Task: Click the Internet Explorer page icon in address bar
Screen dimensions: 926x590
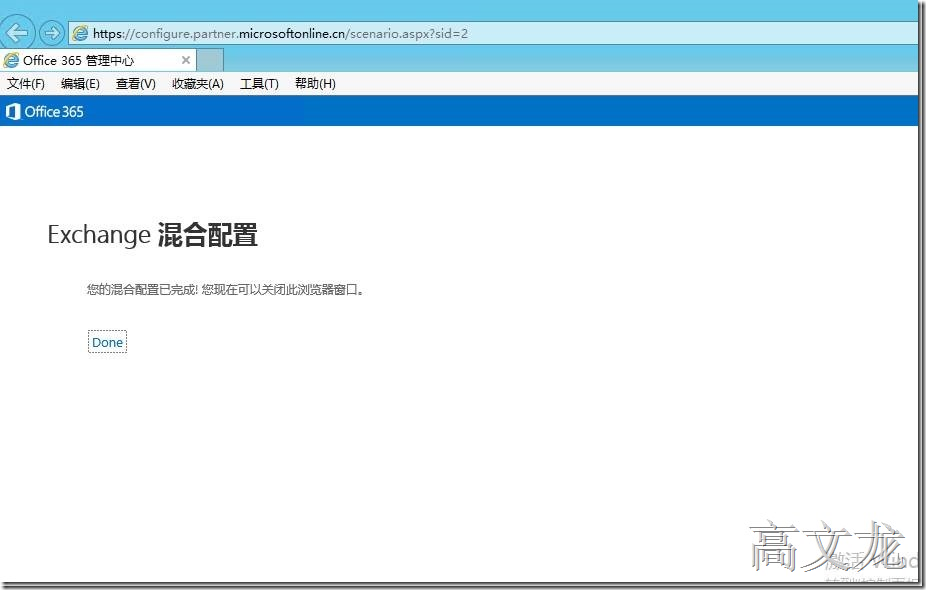Action: coord(80,34)
